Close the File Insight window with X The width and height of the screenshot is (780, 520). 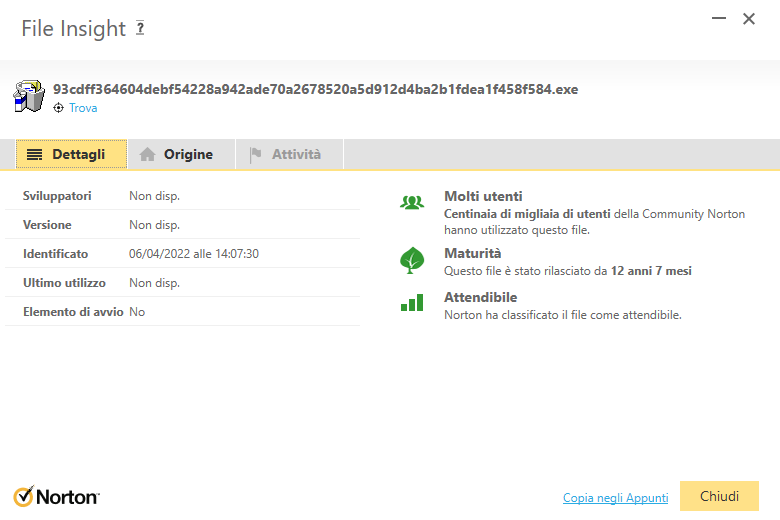(749, 19)
